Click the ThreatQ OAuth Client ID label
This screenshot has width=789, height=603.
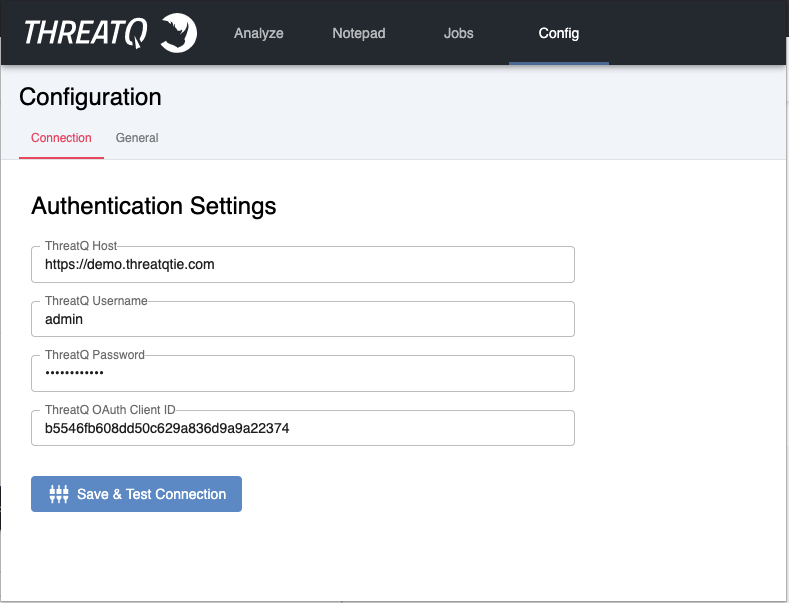[110, 410]
